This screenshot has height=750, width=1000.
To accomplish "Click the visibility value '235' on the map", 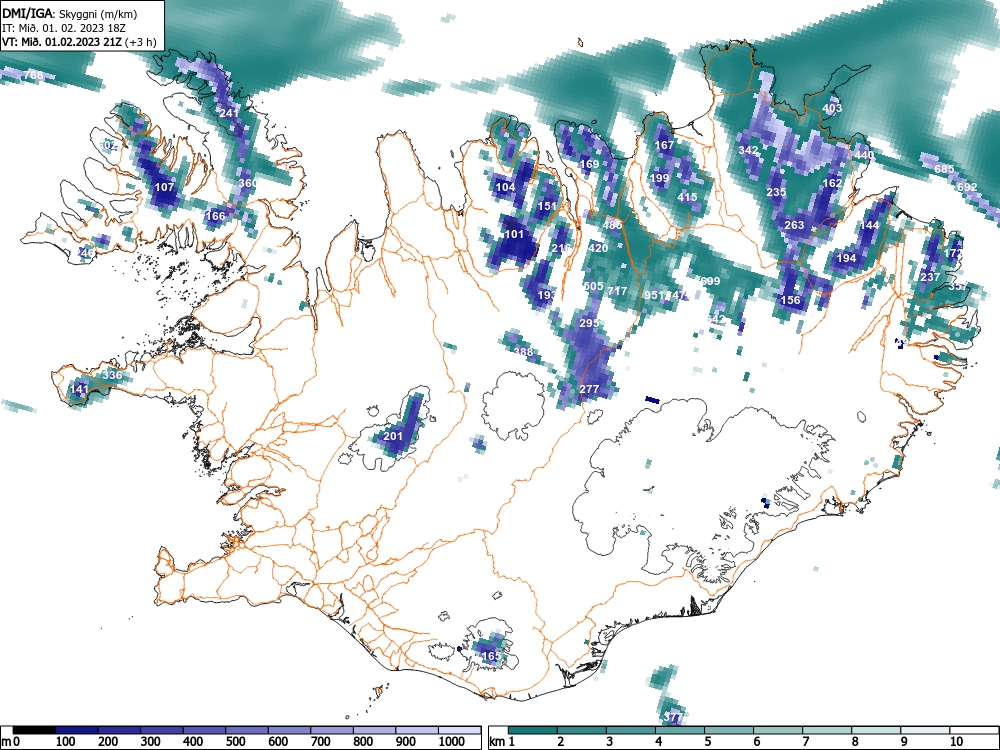I will (x=776, y=192).
